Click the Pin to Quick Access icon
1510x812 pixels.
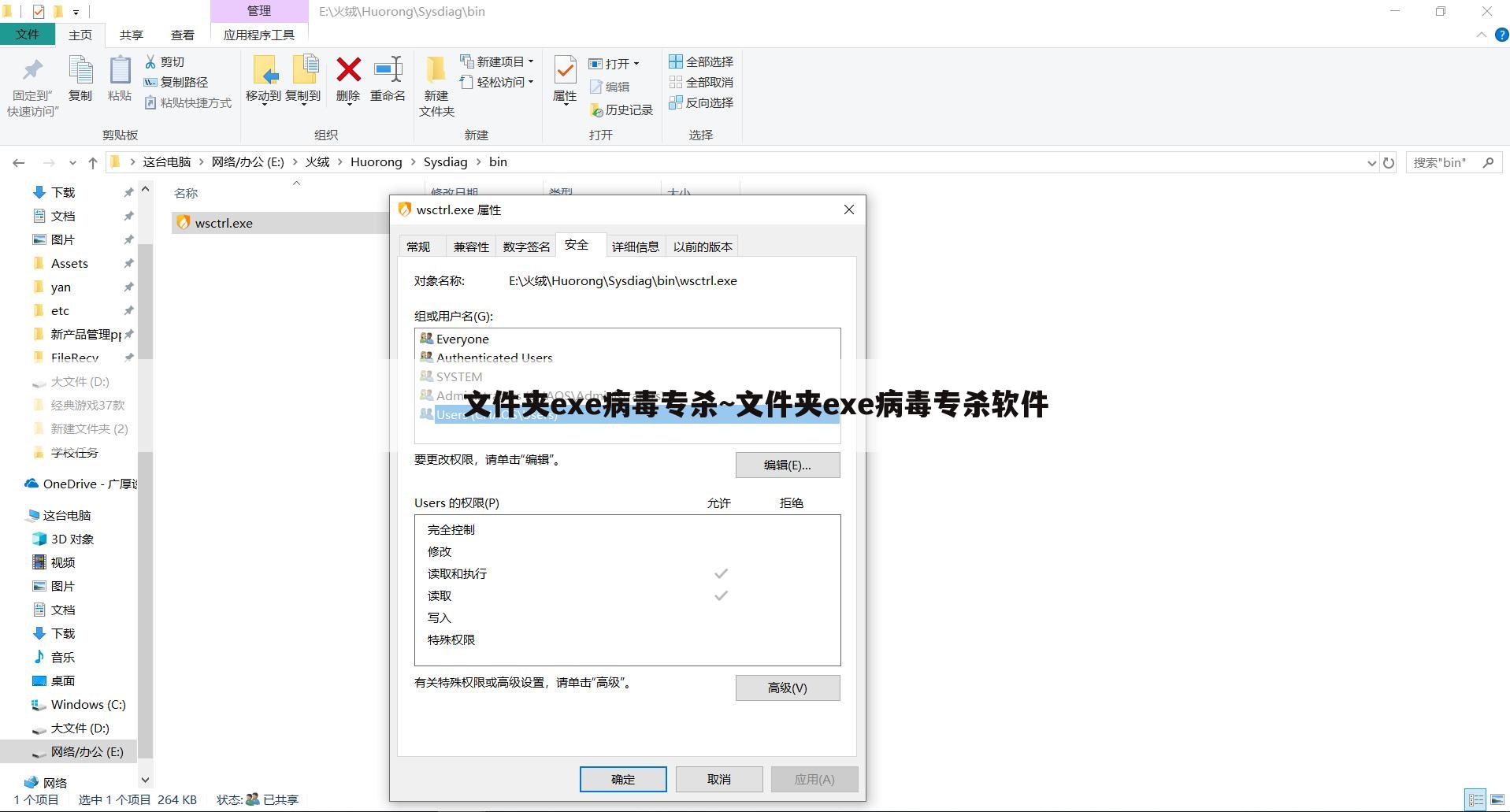pyautogui.click(x=32, y=71)
